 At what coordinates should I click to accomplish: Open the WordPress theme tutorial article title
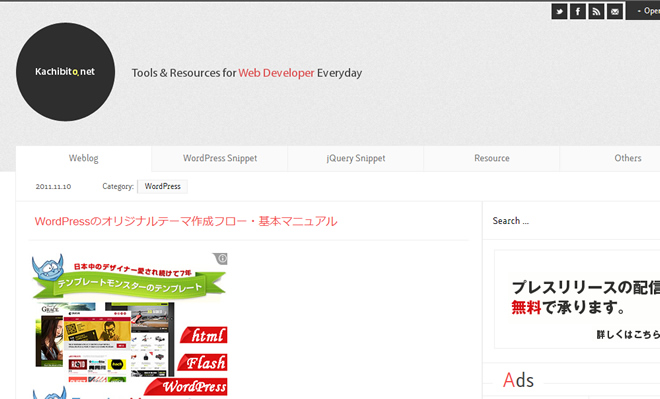(186, 221)
